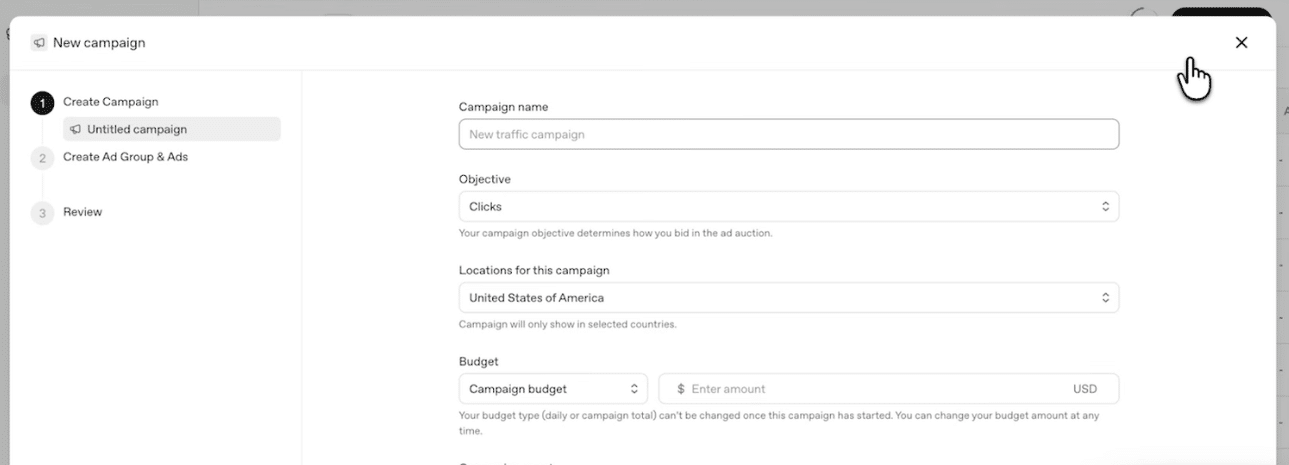The height and width of the screenshot is (465, 1289).
Task: Click the megaphone icon beside New campaign title
Action: (x=39, y=43)
